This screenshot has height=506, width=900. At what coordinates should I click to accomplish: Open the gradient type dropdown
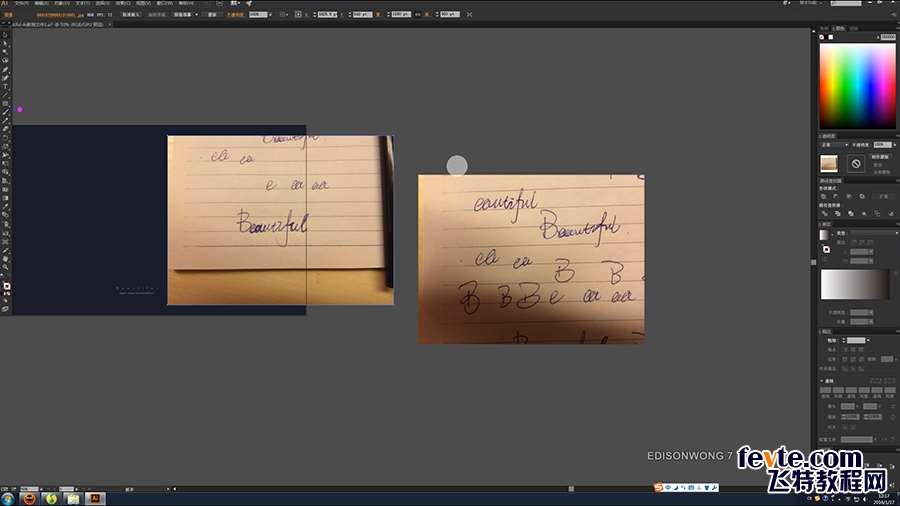click(x=873, y=233)
